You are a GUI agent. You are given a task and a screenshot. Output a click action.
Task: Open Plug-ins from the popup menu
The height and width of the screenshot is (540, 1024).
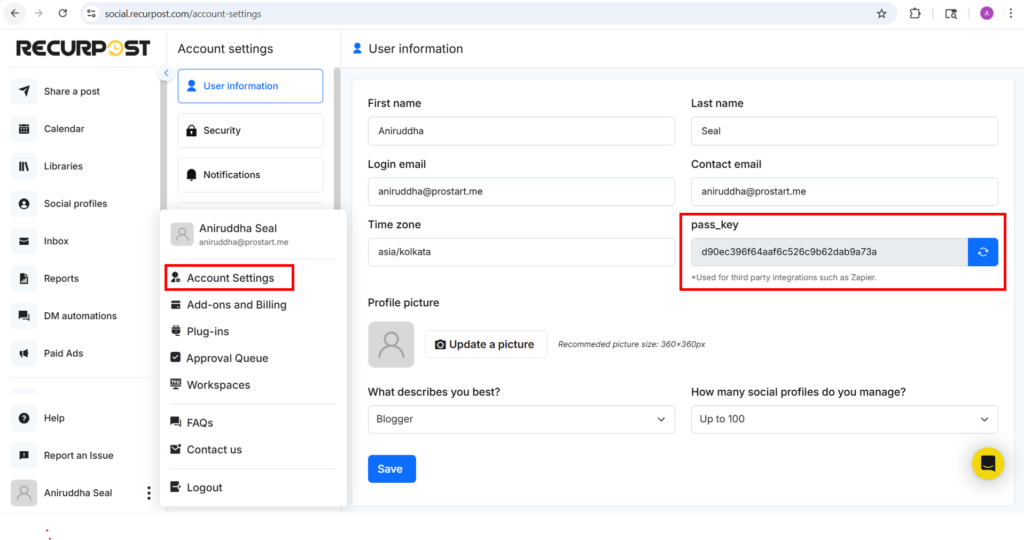200,332
